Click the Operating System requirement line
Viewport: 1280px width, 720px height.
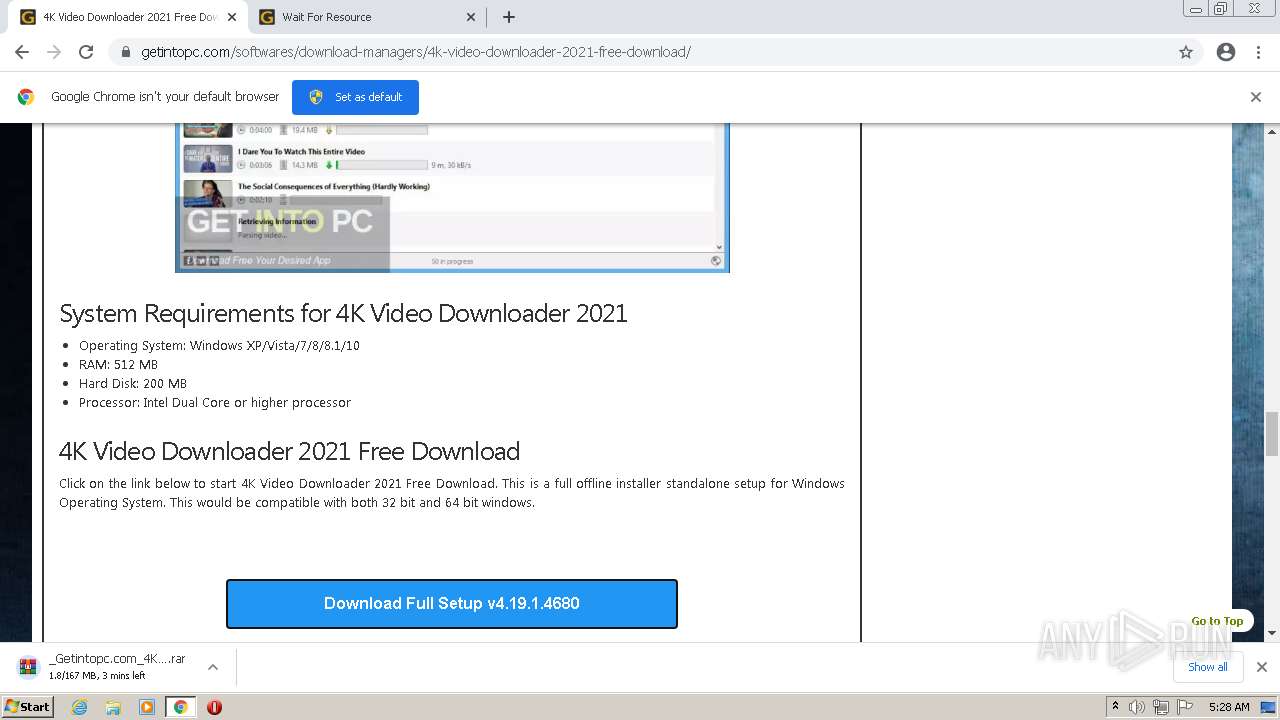click(x=219, y=345)
